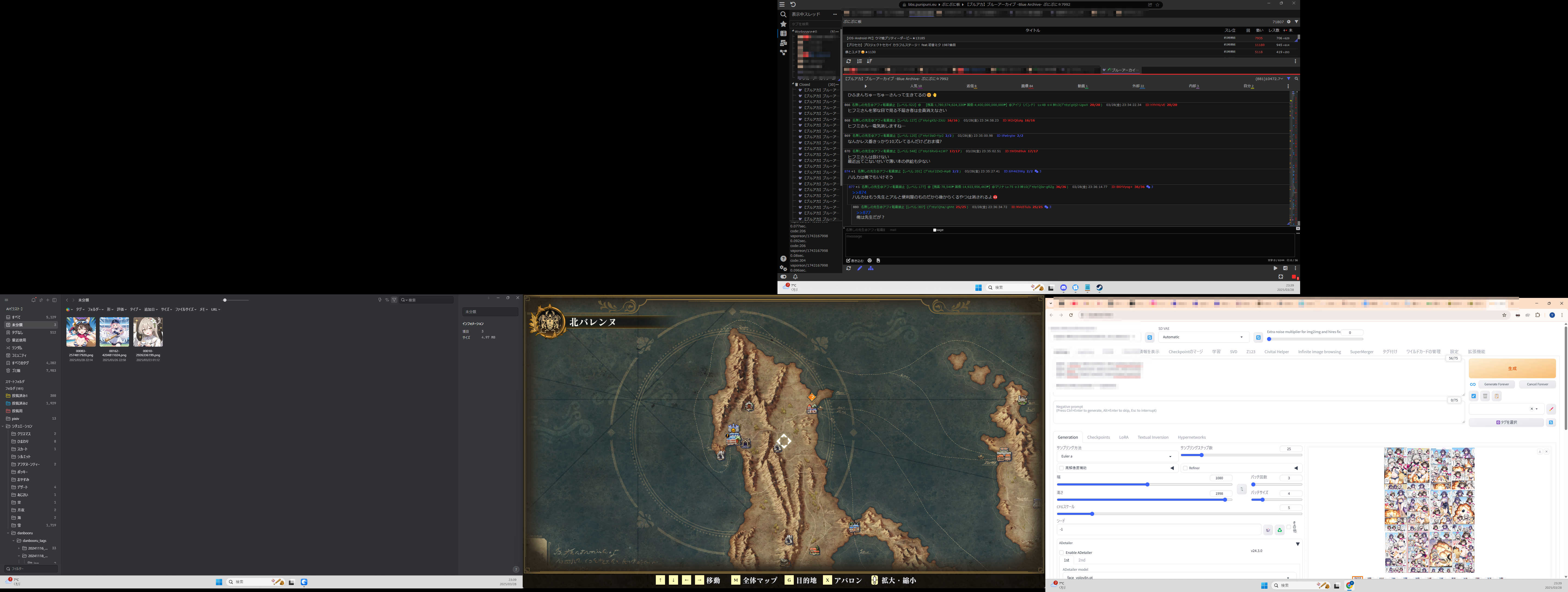Open the Civitai Helper tab
This screenshot has height=592, width=1568.
click(1276, 352)
